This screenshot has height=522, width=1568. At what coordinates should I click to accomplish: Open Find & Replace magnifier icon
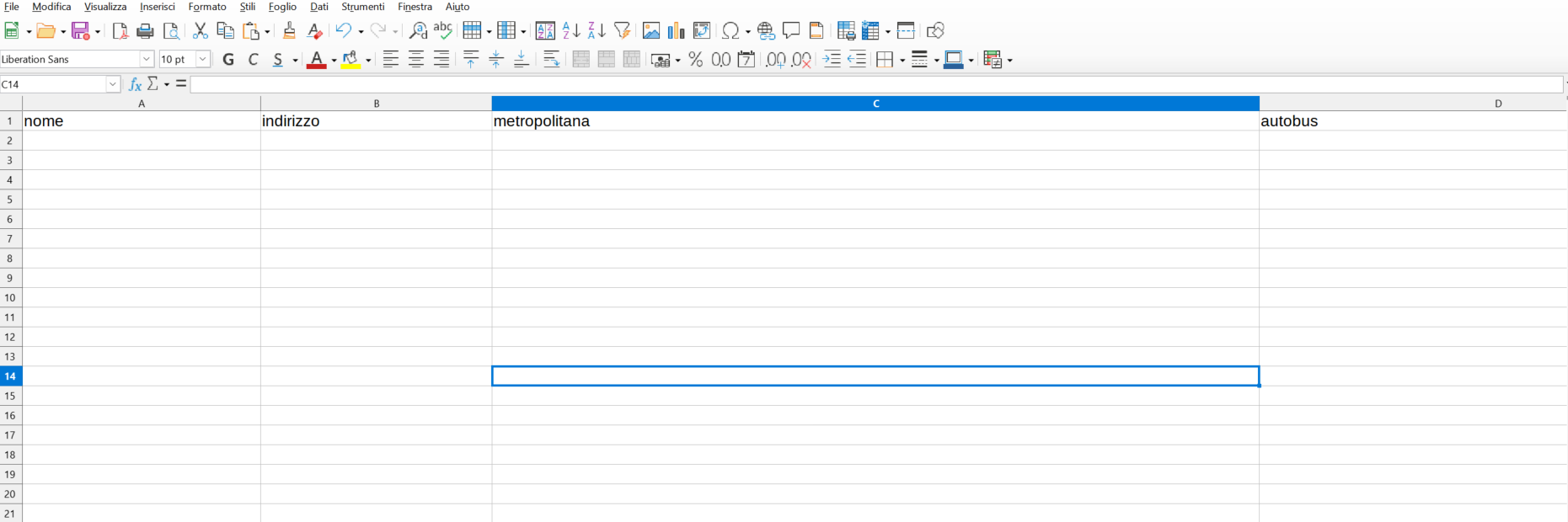[418, 31]
